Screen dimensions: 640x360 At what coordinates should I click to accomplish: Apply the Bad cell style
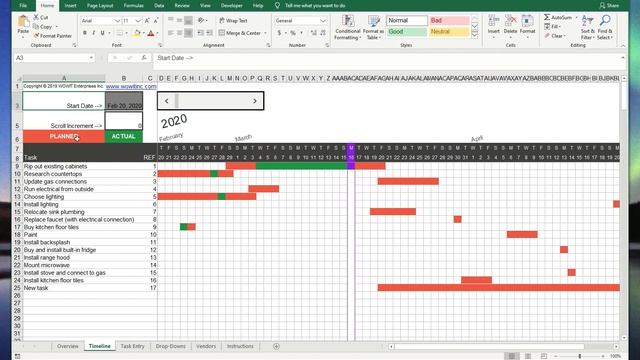click(x=449, y=20)
